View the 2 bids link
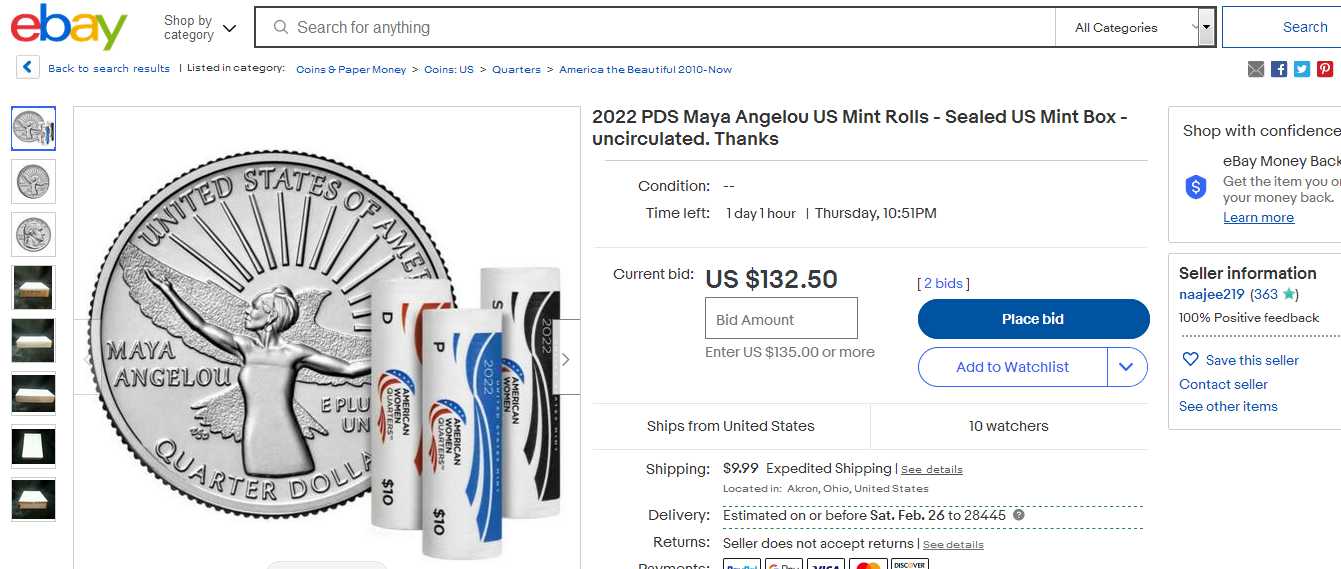This screenshot has width=1341, height=569. pos(943,284)
